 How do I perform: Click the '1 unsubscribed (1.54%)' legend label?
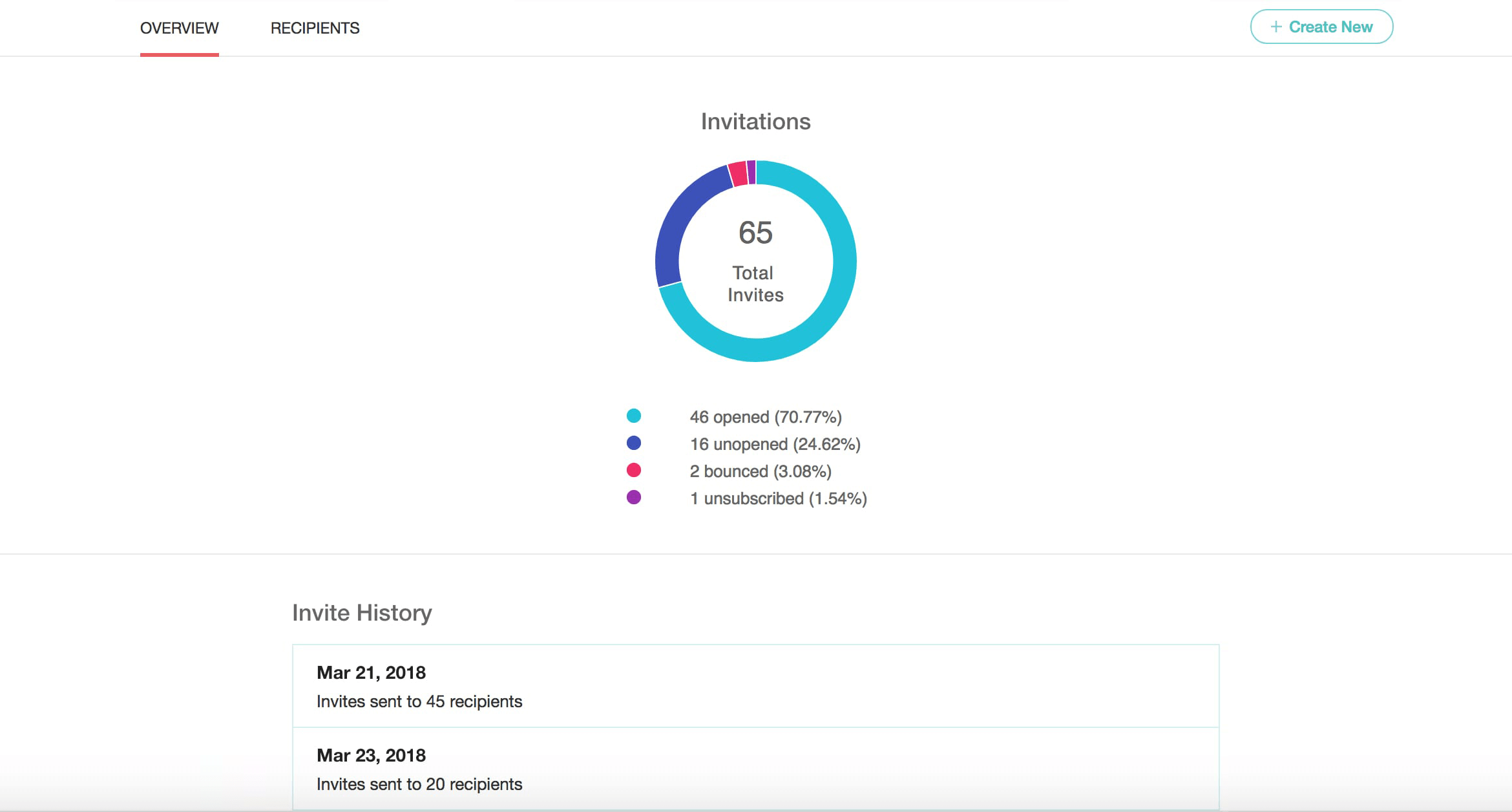tap(778, 498)
